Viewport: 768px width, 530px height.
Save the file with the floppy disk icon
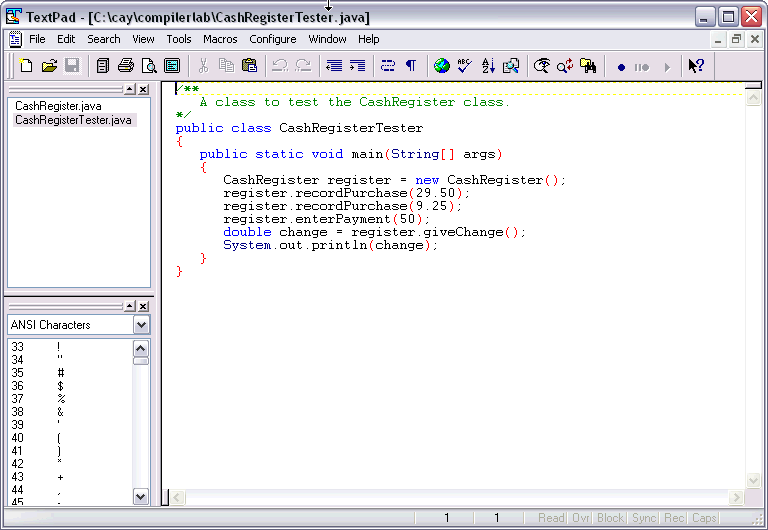tap(72, 66)
